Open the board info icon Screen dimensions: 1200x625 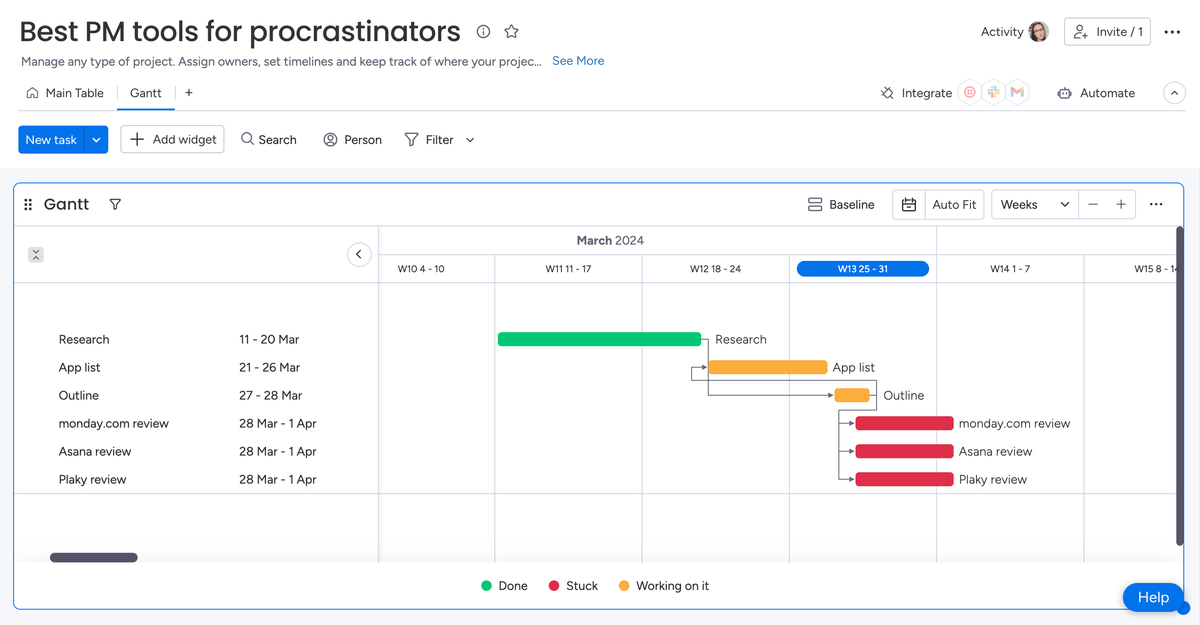click(x=483, y=31)
